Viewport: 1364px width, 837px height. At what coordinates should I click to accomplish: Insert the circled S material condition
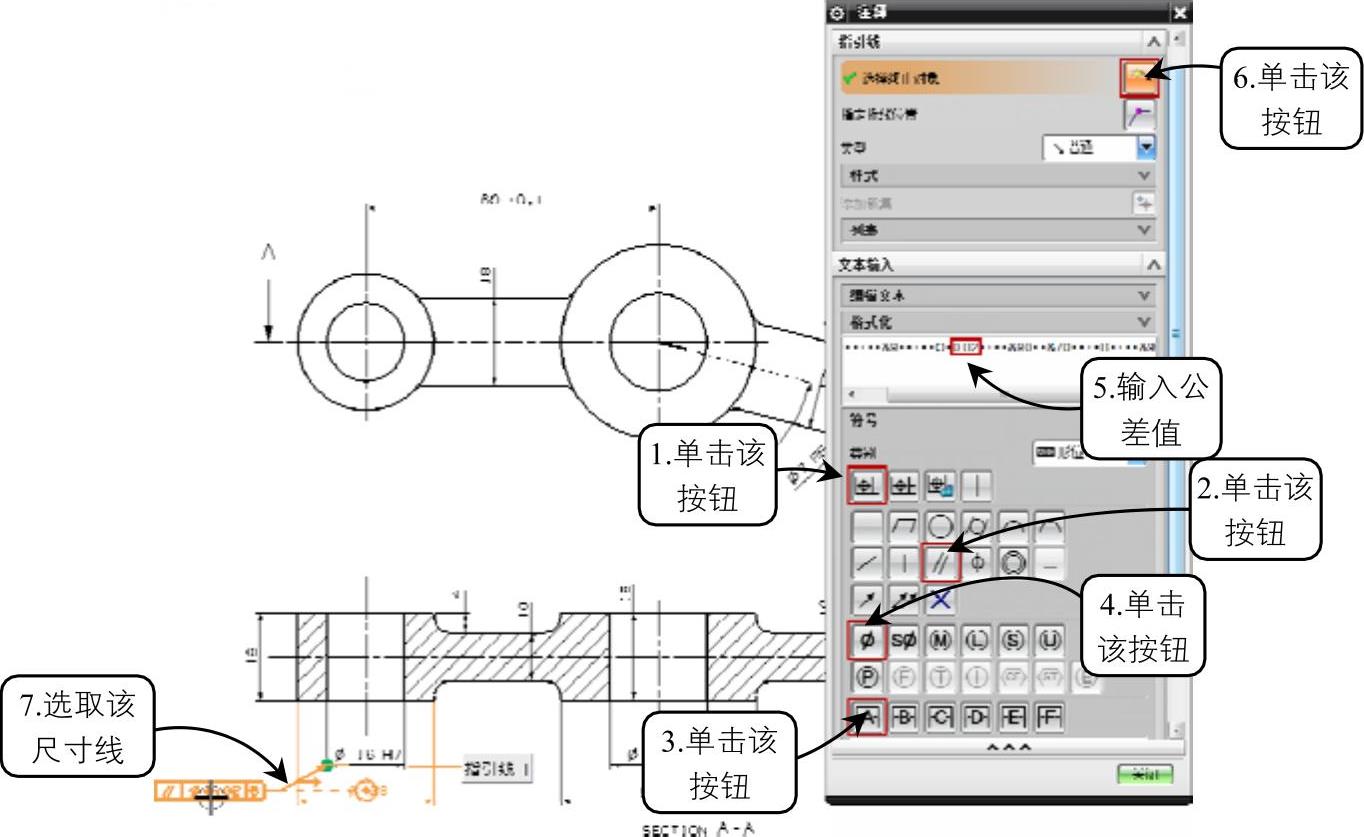[1014, 640]
